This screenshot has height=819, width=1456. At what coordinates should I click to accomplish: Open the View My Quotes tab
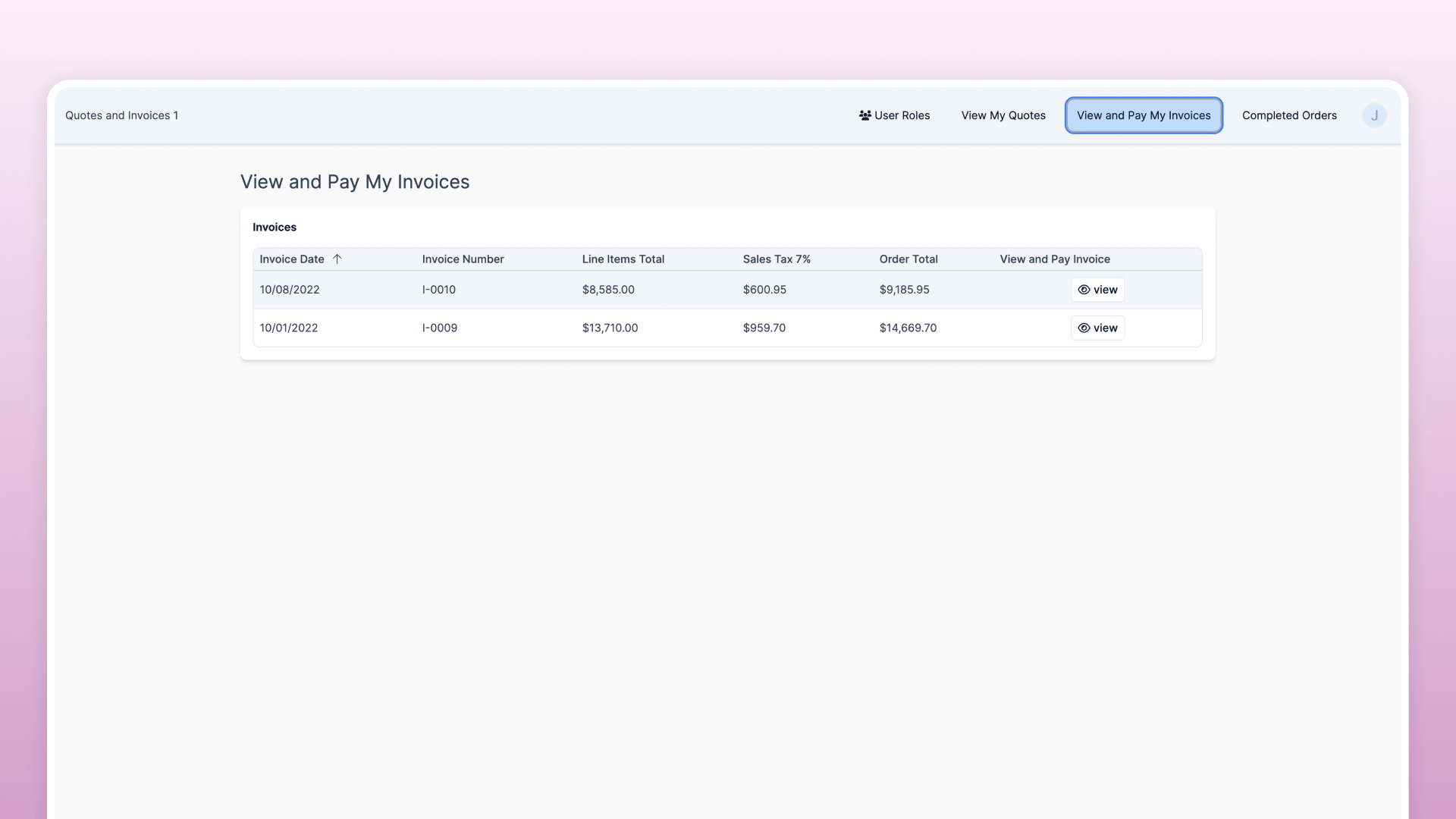(x=1003, y=115)
